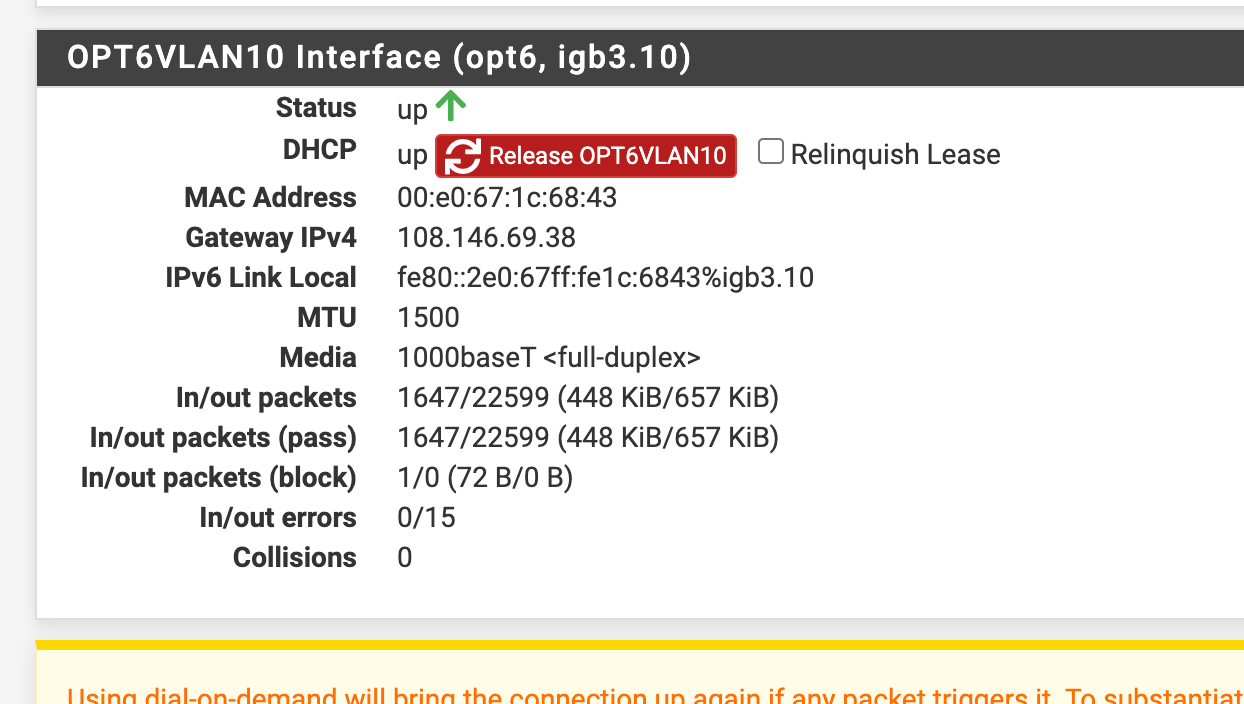Screen dimensions: 1244x704
Task: Click the Relinquish Lease label text
Action: coord(895,155)
